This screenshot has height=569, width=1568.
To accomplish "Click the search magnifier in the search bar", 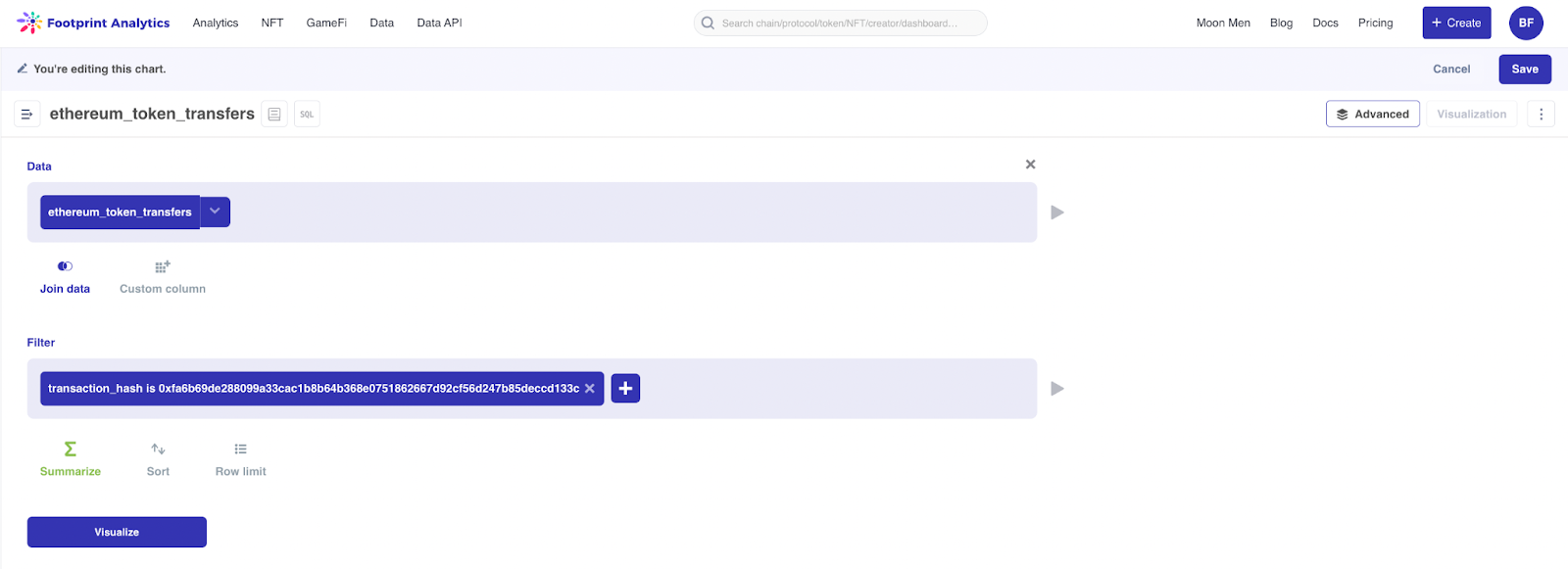I will pyautogui.click(x=707, y=23).
